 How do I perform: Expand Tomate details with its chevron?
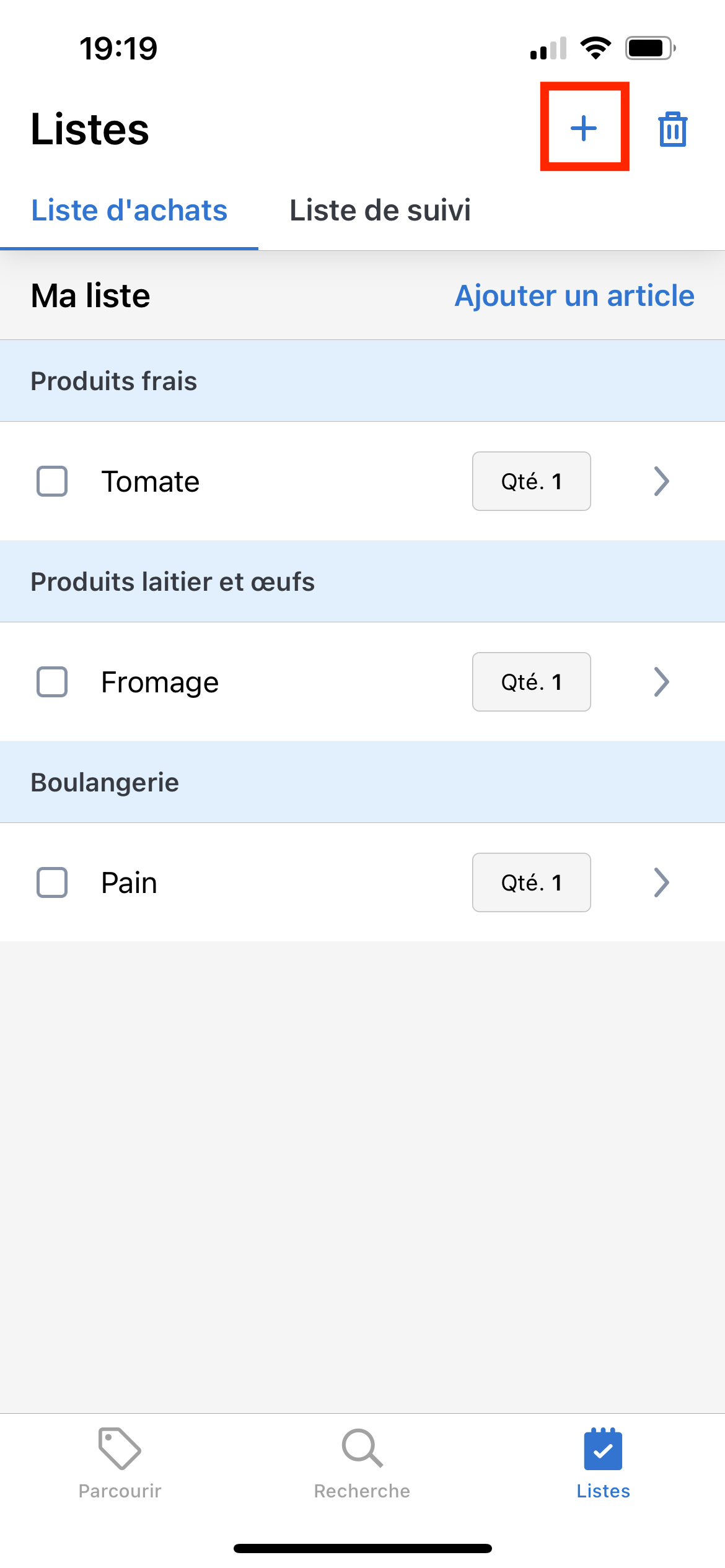(x=661, y=482)
